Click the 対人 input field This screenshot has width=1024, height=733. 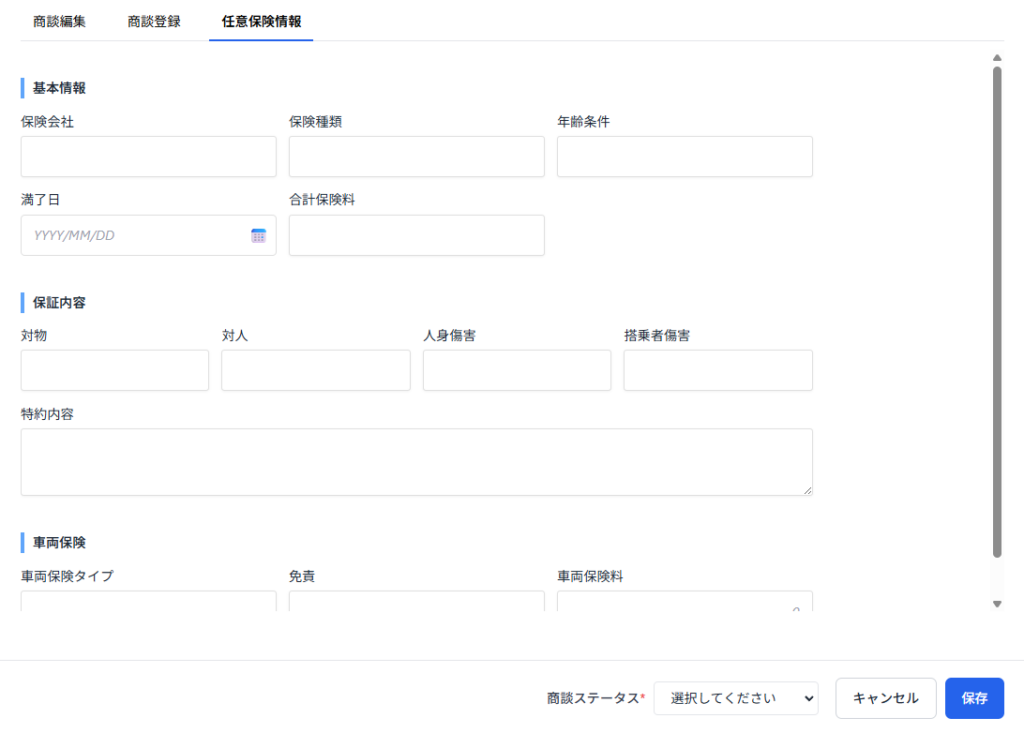tap(315, 370)
